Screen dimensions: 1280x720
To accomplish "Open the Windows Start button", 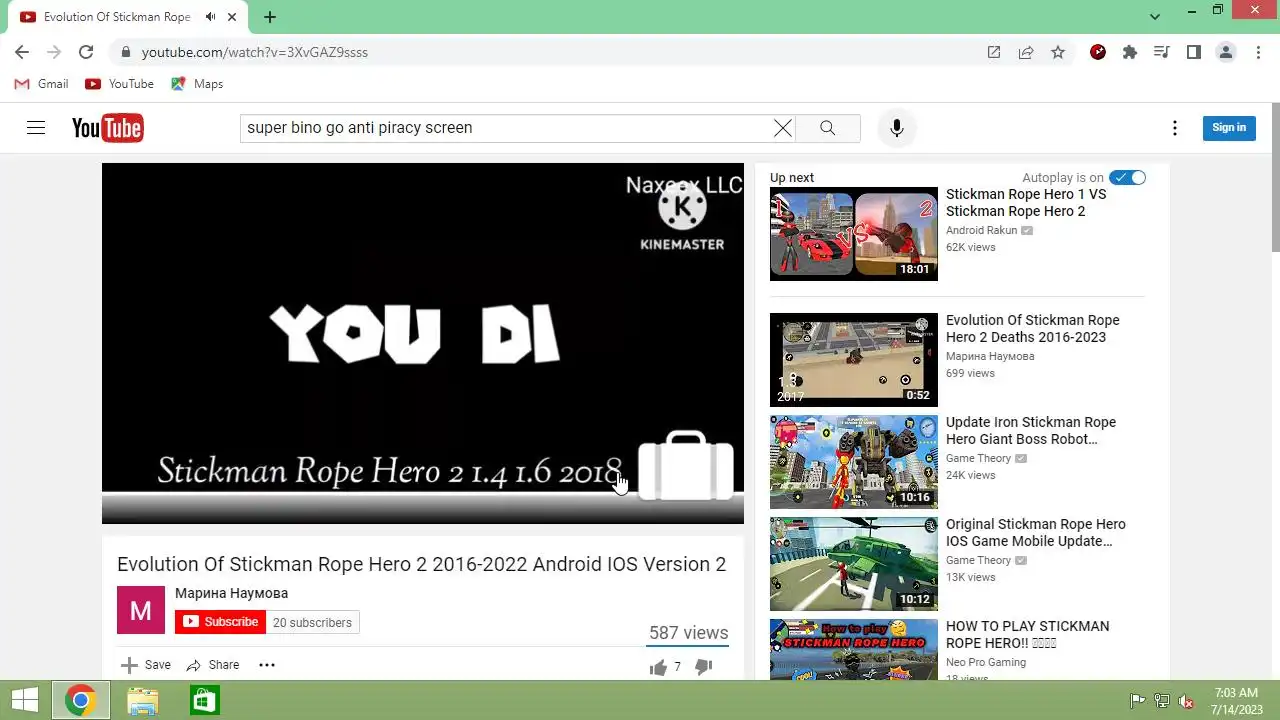I will (25, 700).
